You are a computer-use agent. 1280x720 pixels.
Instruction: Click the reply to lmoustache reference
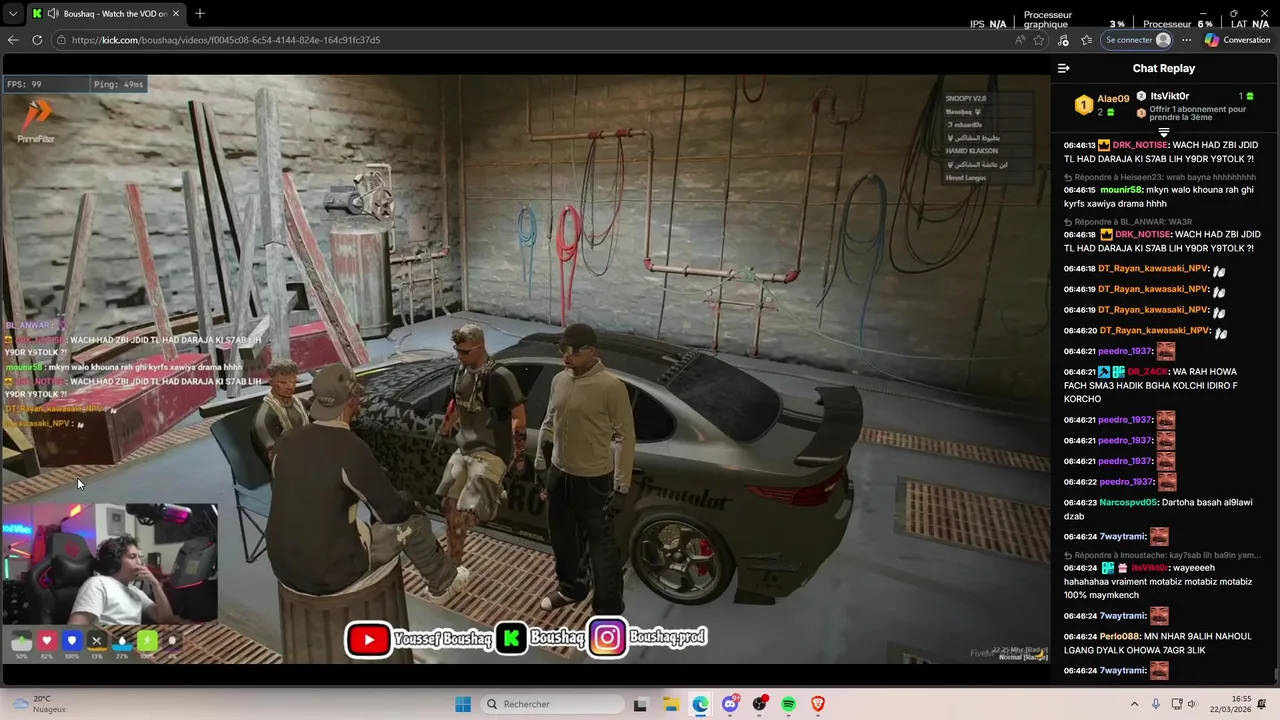1162,555
